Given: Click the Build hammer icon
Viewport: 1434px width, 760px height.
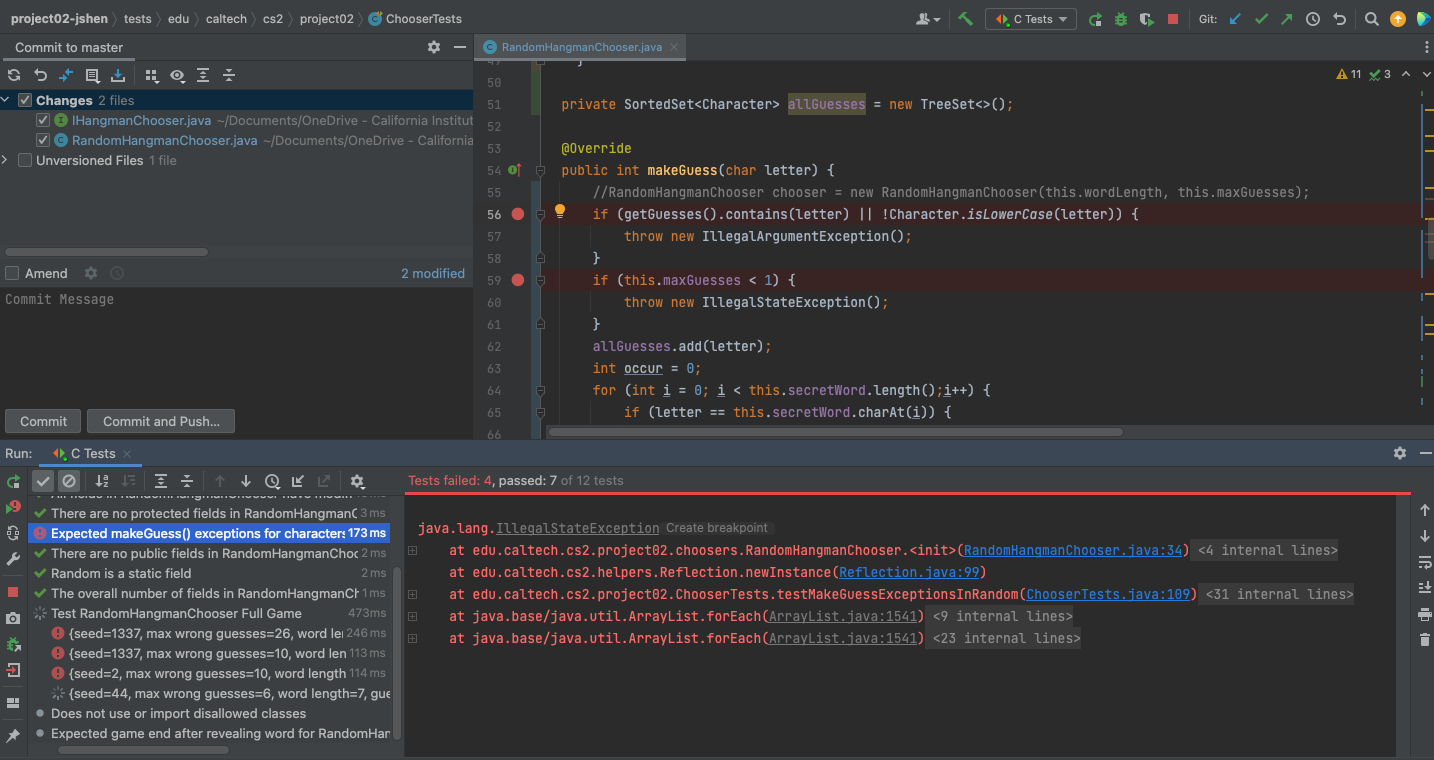Looking at the screenshot, I should [965, 19].
